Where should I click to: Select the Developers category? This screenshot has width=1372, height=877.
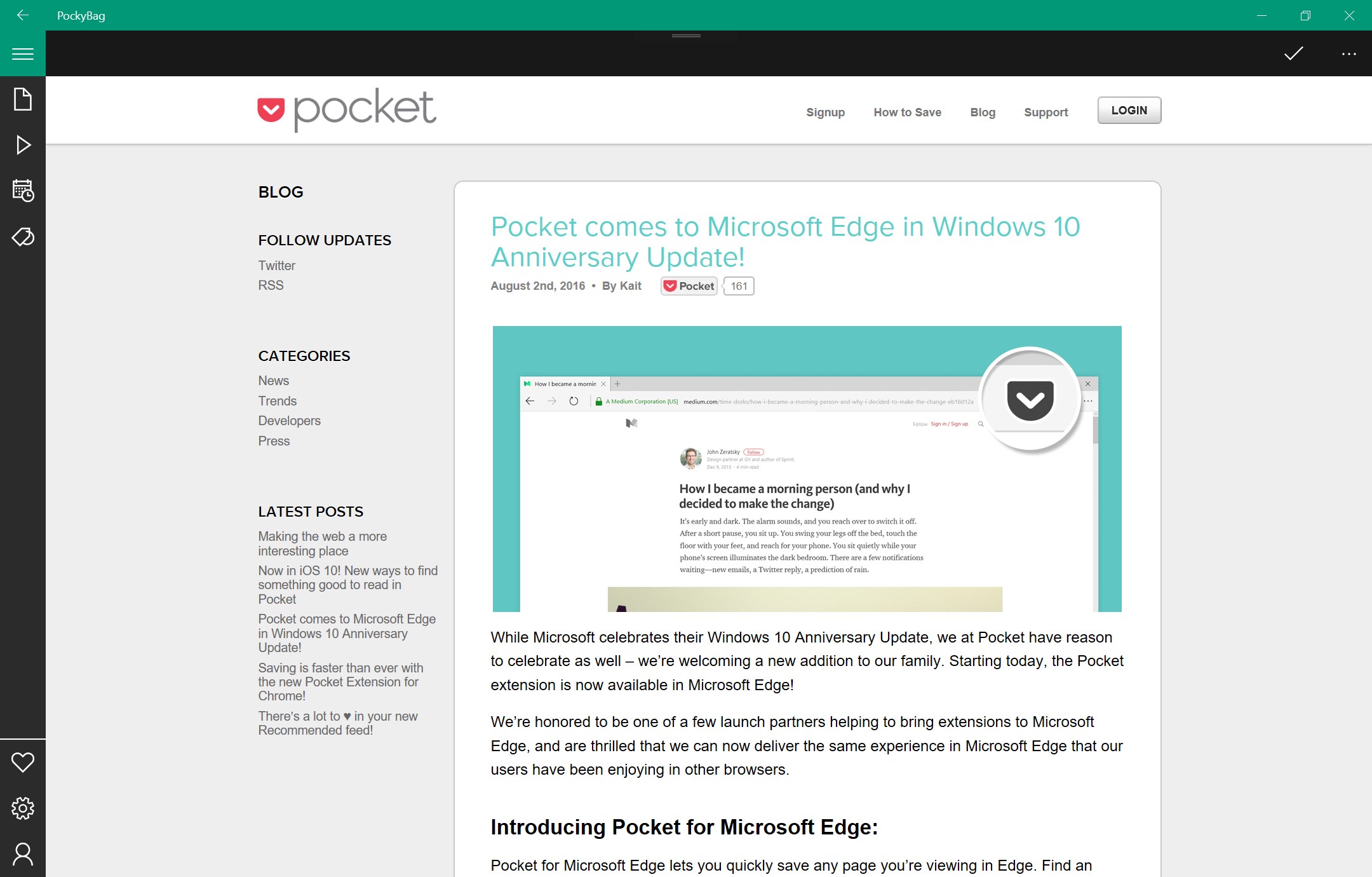tap(289, 421)
